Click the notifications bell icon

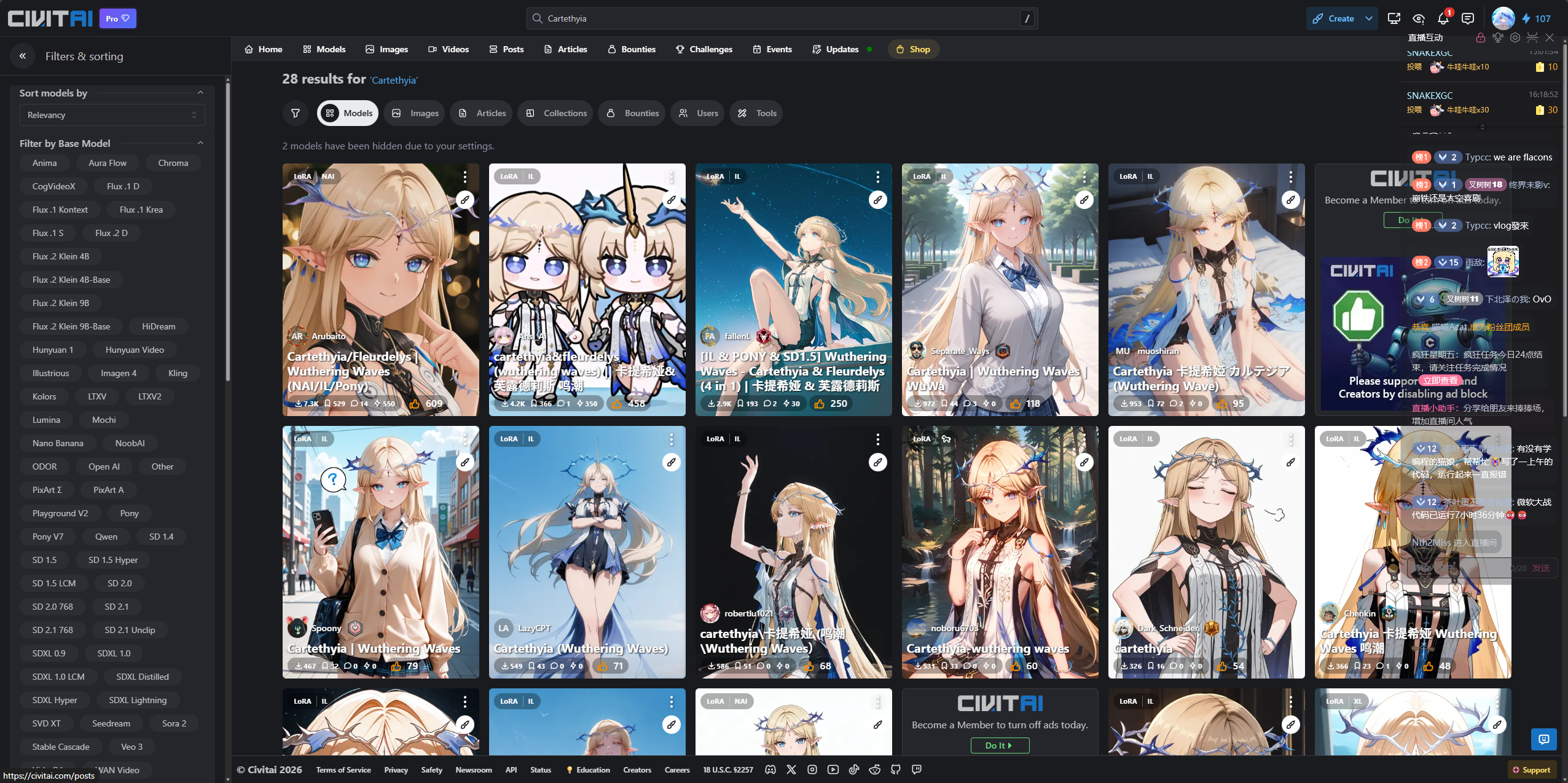1443,18
